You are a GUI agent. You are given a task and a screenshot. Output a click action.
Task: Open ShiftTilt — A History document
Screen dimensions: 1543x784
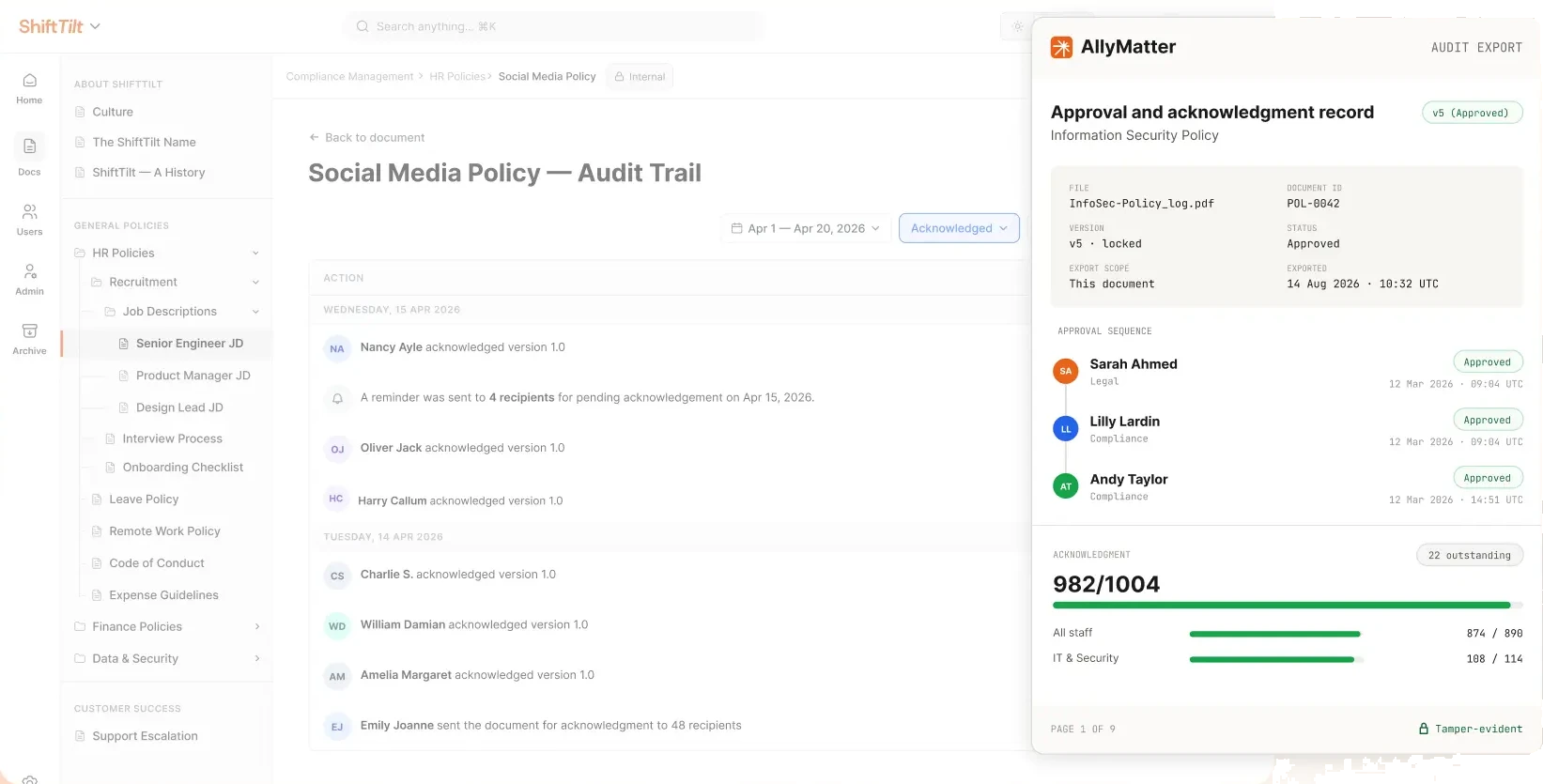coord(148,172)
